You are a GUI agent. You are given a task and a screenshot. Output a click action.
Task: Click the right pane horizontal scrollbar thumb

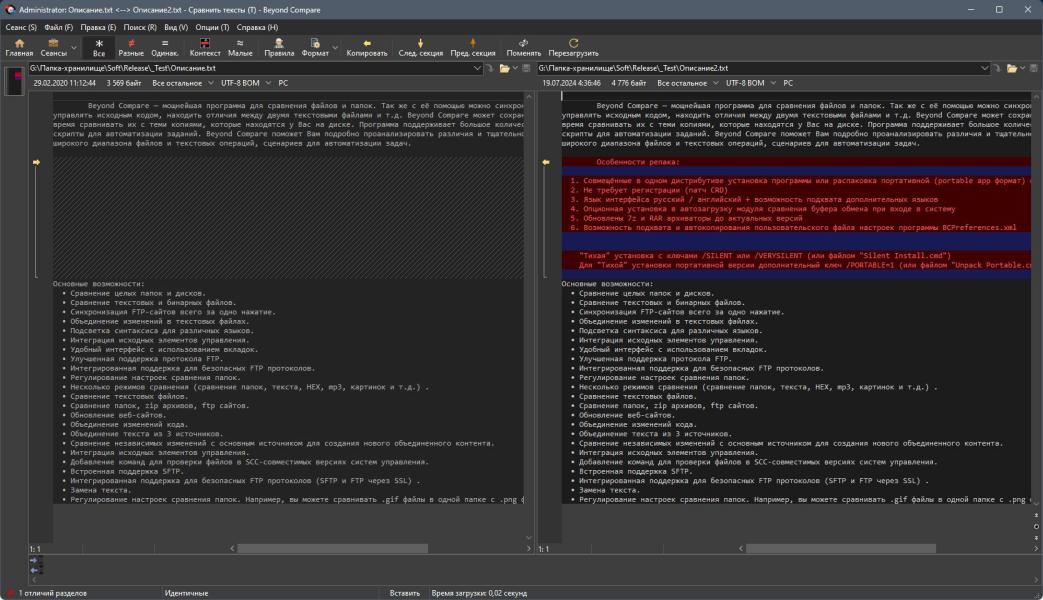(841, 549)
